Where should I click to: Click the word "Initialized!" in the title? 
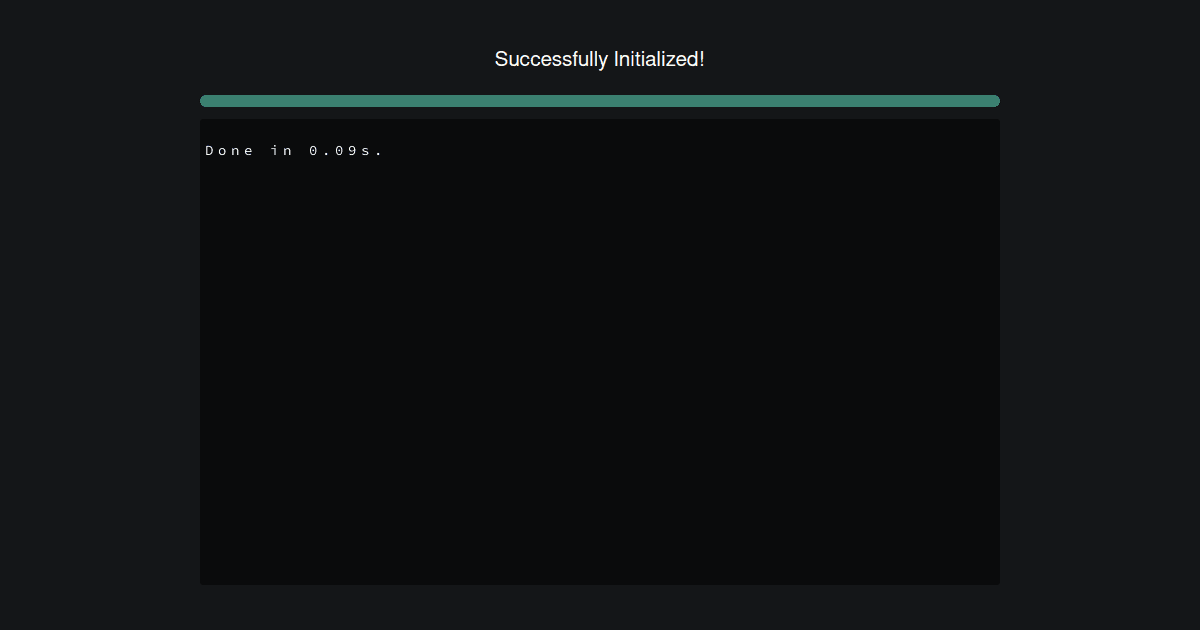[x=659, y=59]
